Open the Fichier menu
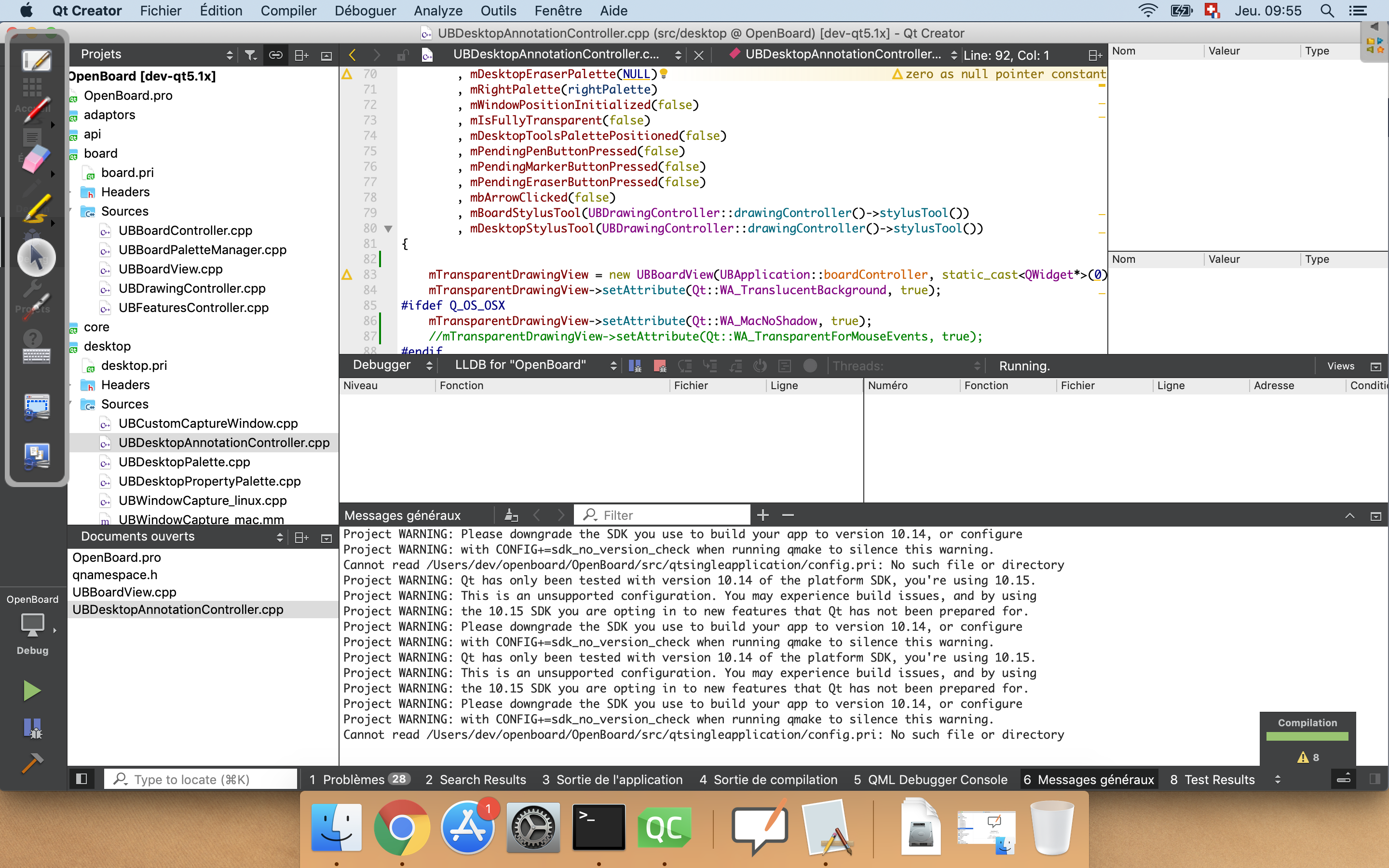 point(161,10)
